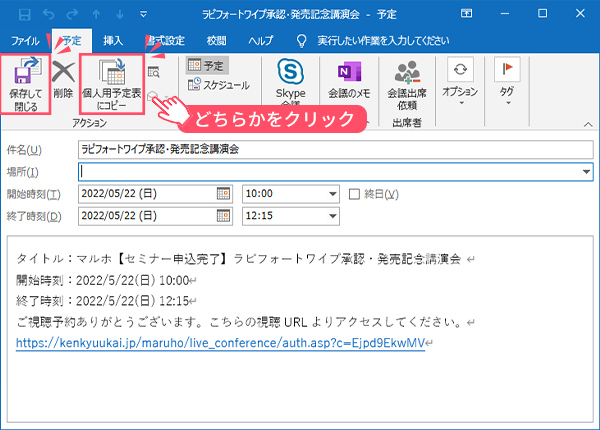Collapse the ribbon with the chevron
The image size is (600, 430).
pos(588,124)
